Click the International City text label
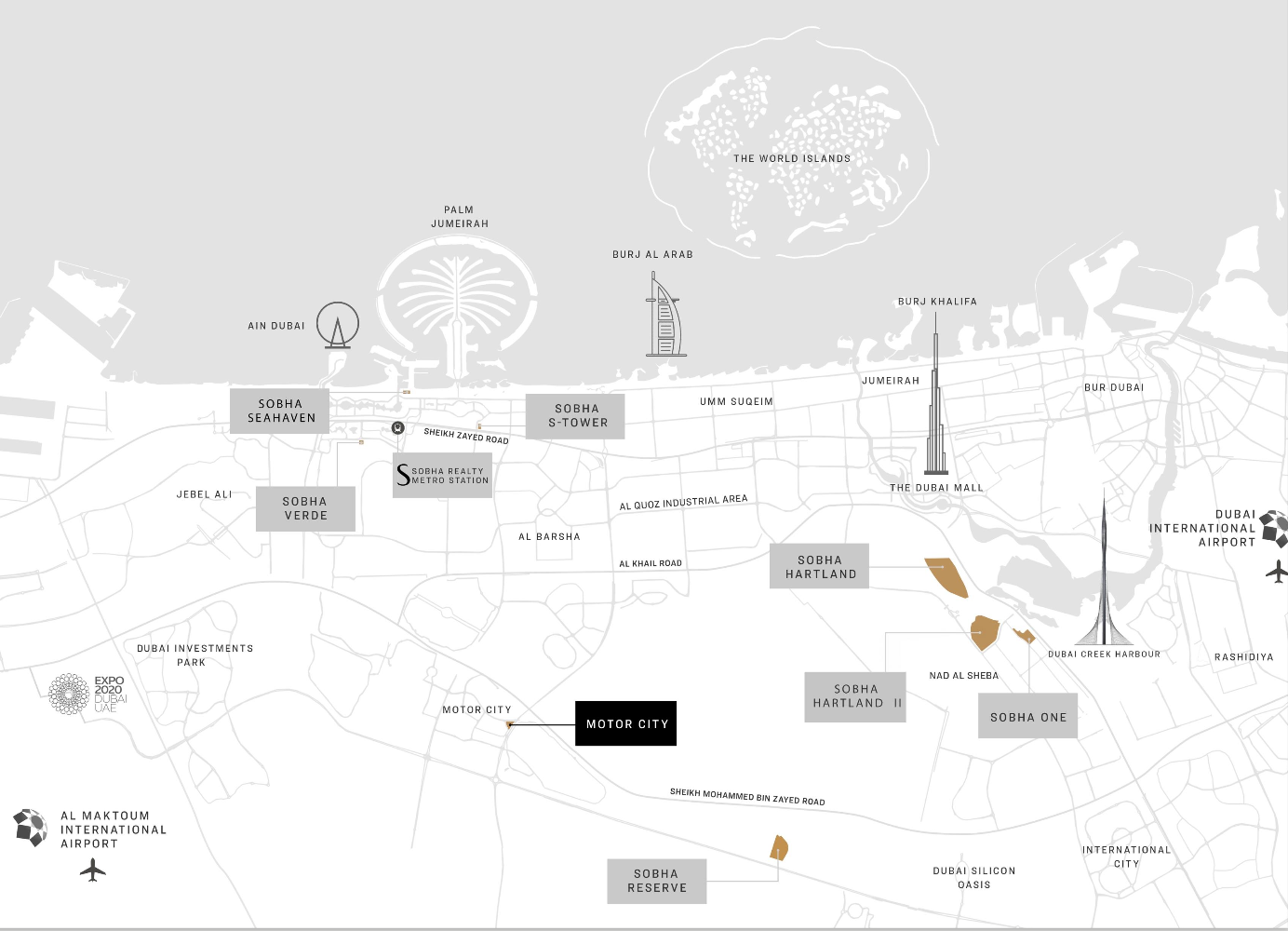1288x931 pixels. (x=1126, y=857)
